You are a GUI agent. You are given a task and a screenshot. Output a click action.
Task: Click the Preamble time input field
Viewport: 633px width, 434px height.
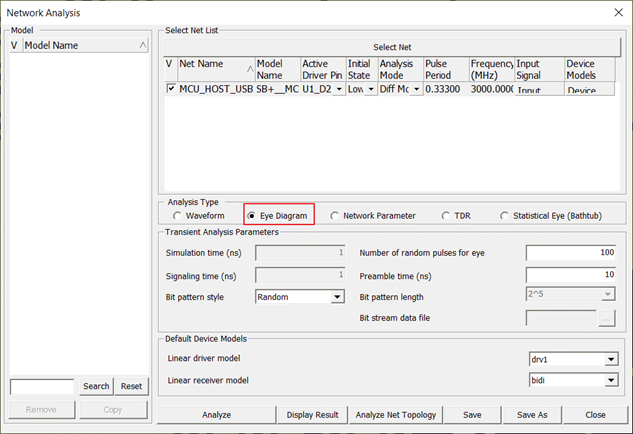point(569,274)
